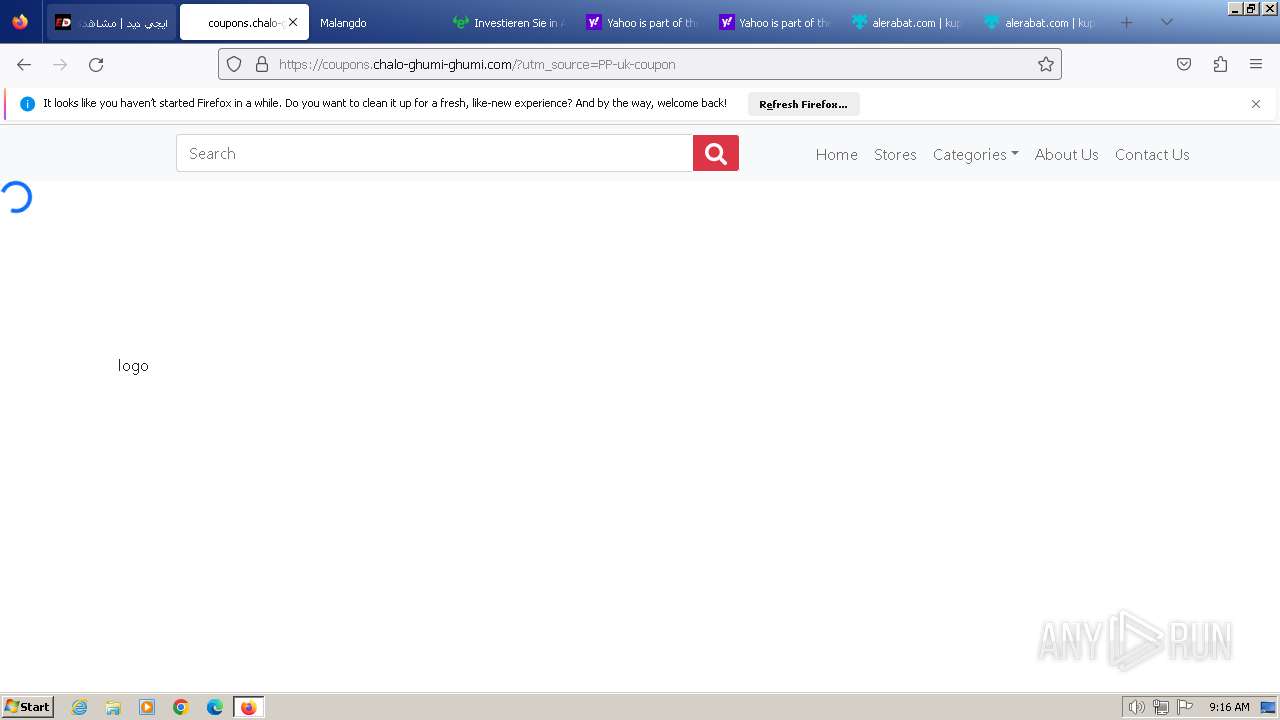Open Save to Pocket icon

[x=1184, y=64]
